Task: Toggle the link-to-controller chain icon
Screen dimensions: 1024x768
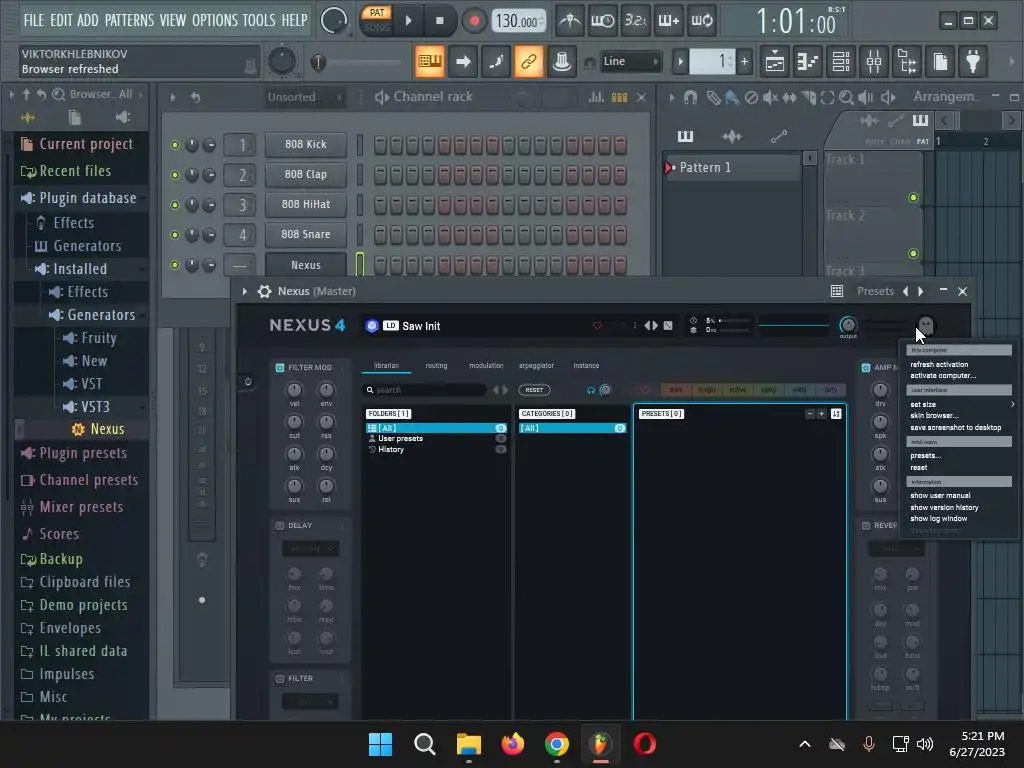Action: tap(528, 62)
